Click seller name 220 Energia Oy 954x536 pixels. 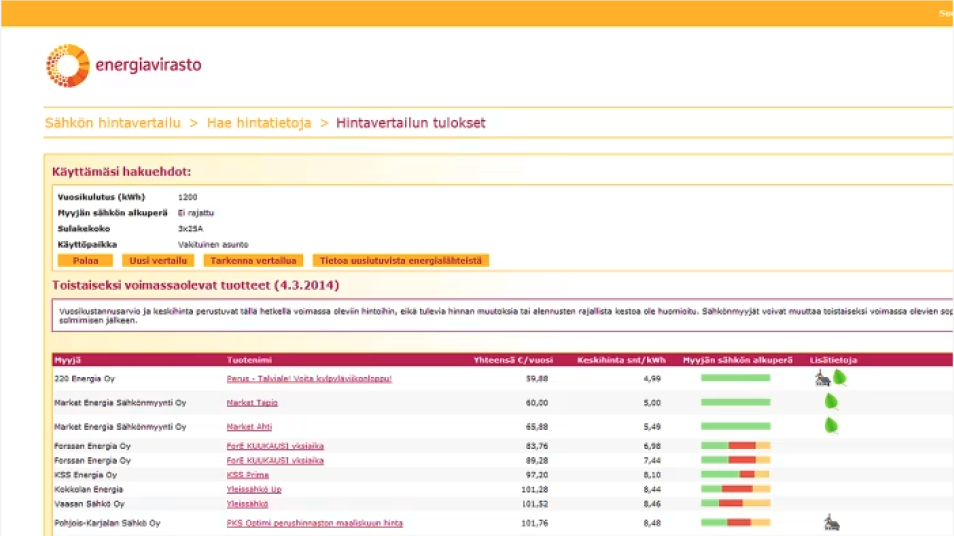(x=85, y=378)
